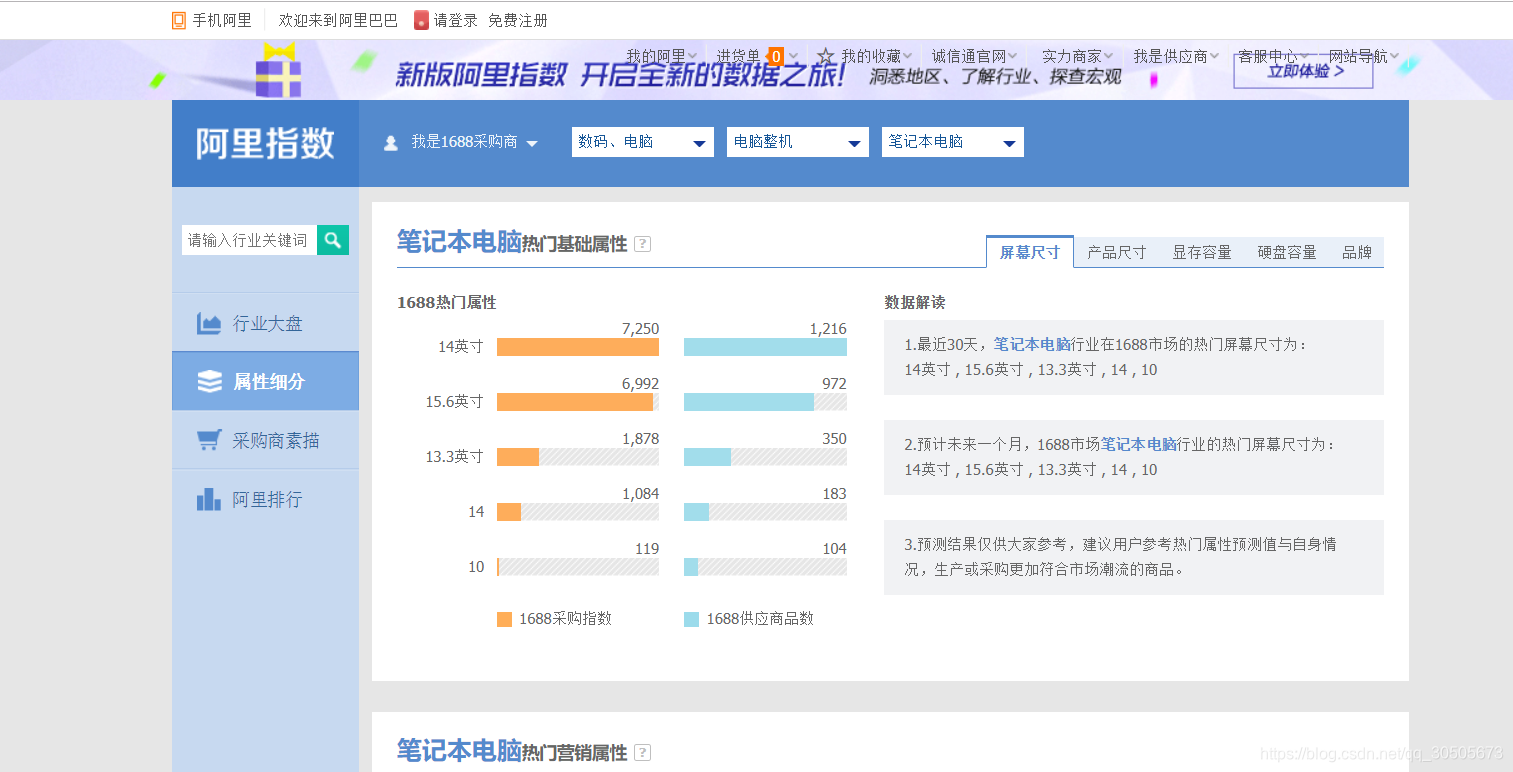The height and width of the screenshot is (772, 1513).
Task: Expand the 客服中心 top menu
Action: (1273, 57)
